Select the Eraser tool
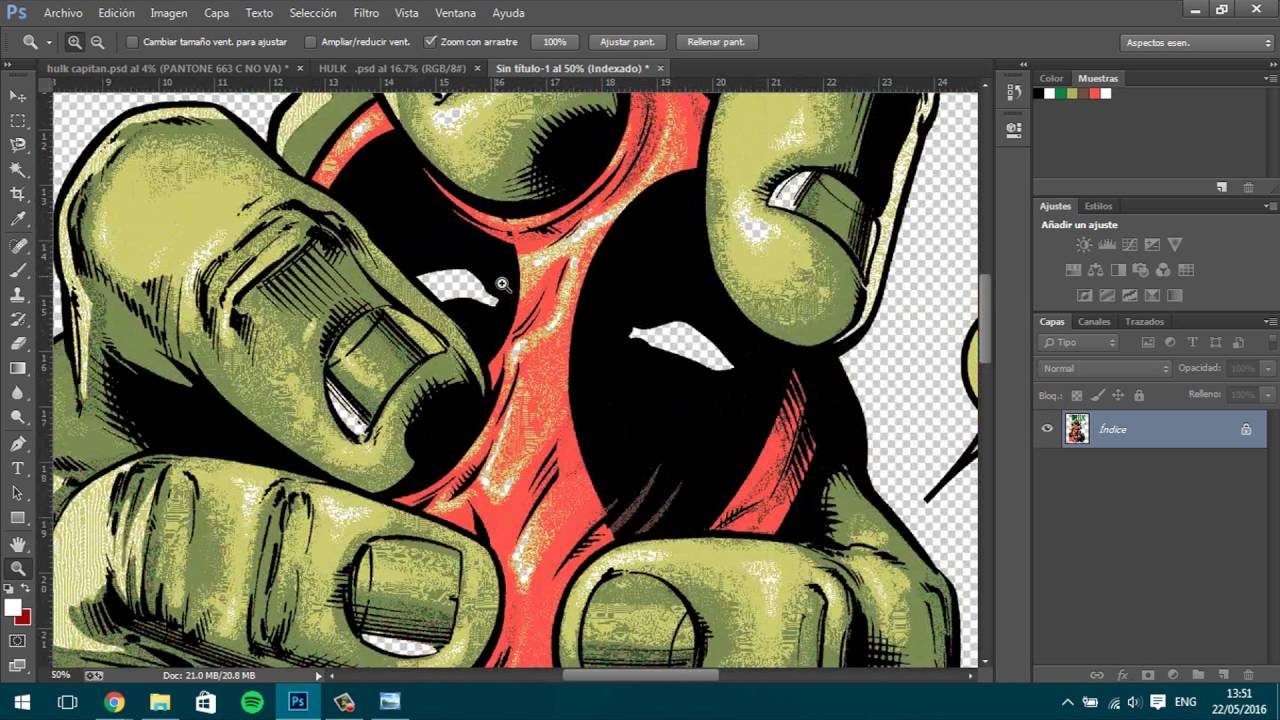Image resolution: width=1280 pixels, height=720 pixels. (18, 344)
